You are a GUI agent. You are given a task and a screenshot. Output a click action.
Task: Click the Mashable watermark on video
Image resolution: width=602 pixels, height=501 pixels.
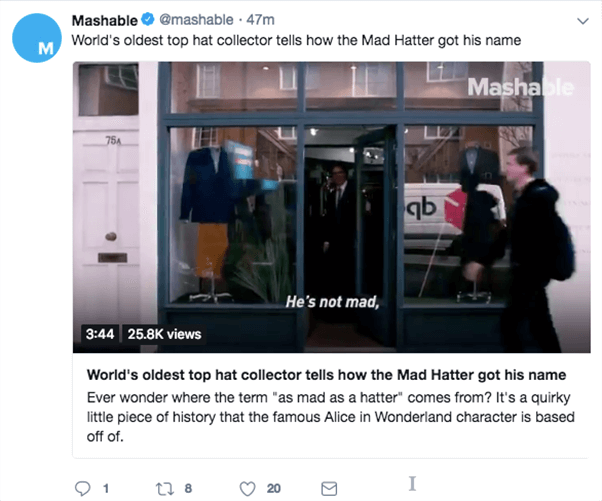pyautogui.click(x=520, y=87)
